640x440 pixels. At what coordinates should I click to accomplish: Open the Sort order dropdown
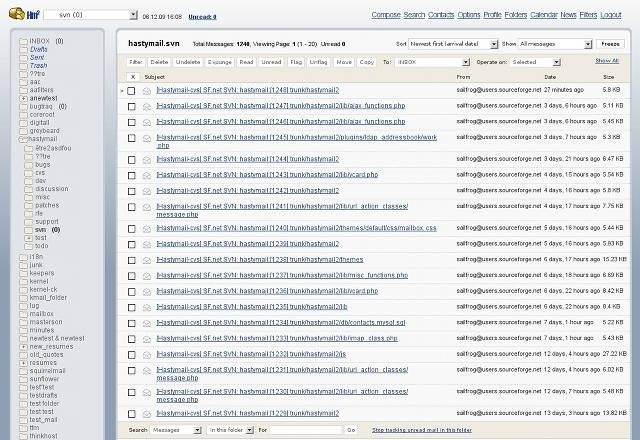tap(453, 44)
